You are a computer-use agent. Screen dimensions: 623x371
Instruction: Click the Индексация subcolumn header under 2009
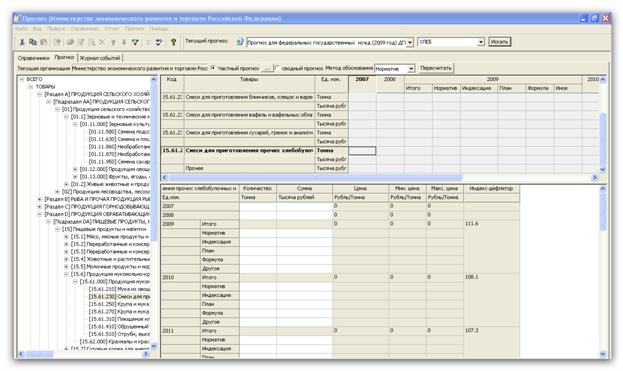[x=479, y=88]
